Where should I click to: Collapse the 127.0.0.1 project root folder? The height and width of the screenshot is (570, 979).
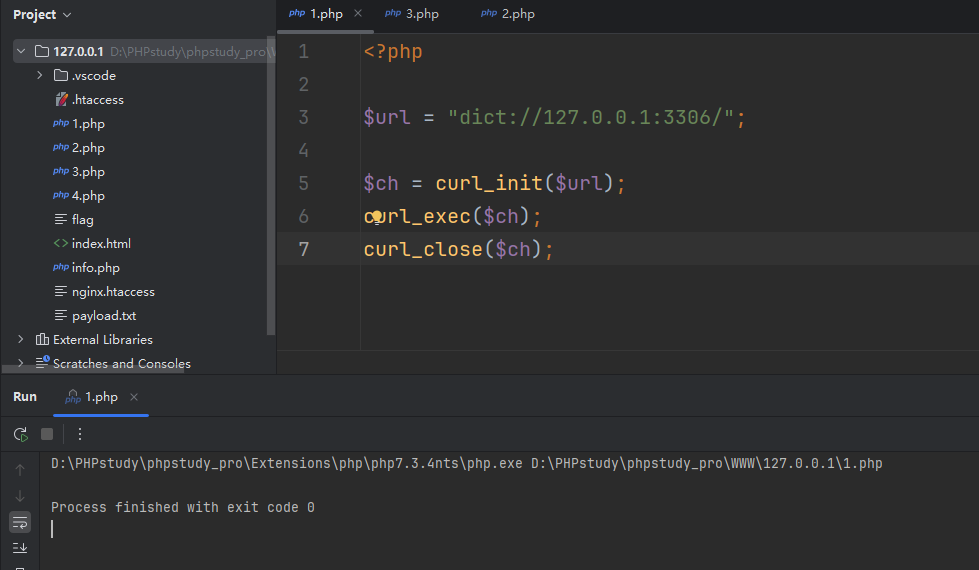[x=21, y=51]
